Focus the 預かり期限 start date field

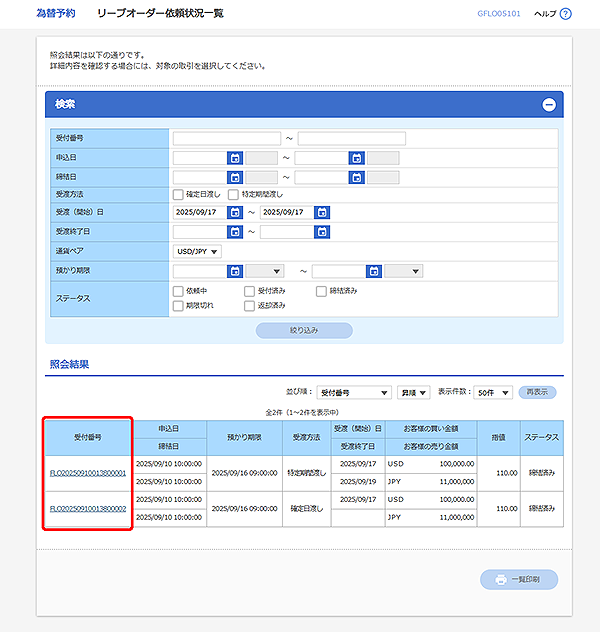[200, 271]
